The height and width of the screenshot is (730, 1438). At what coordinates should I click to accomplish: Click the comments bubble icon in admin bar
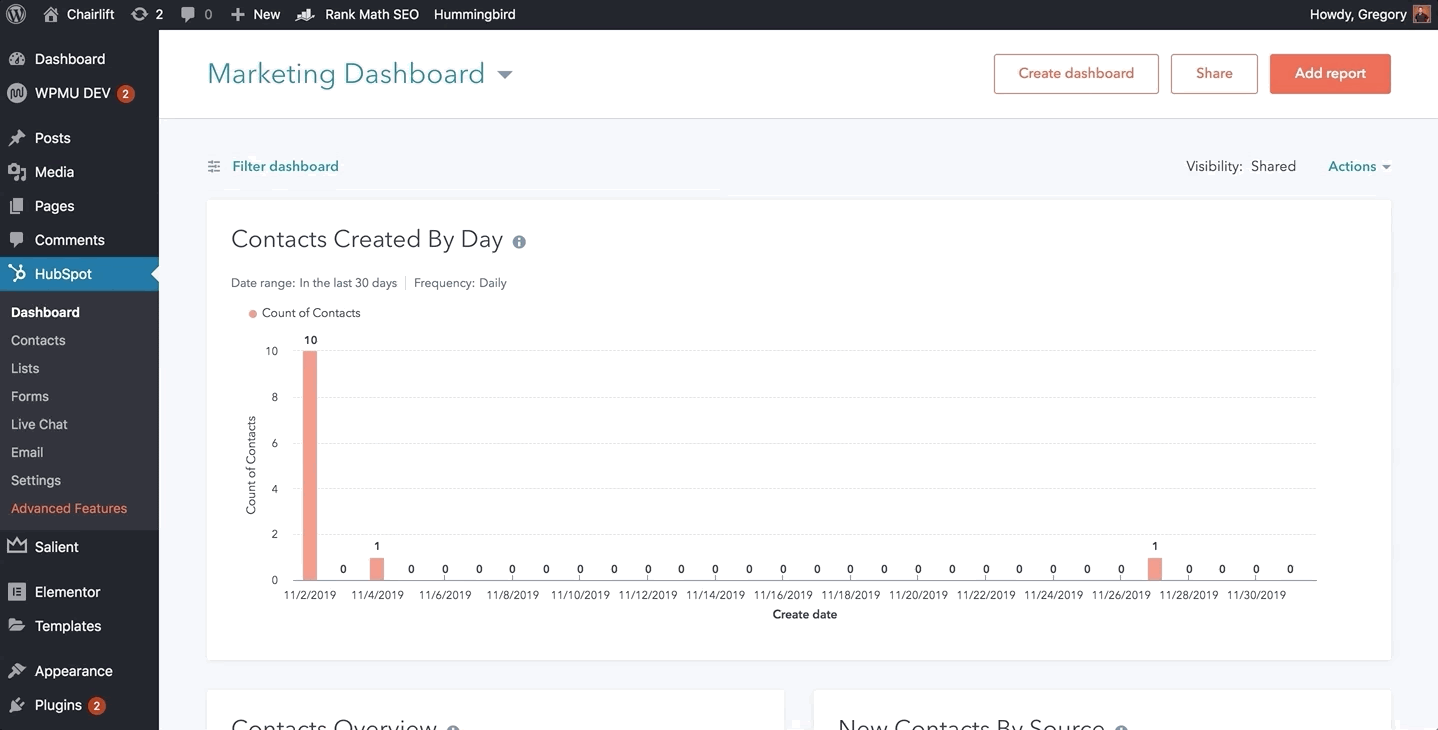188,14
